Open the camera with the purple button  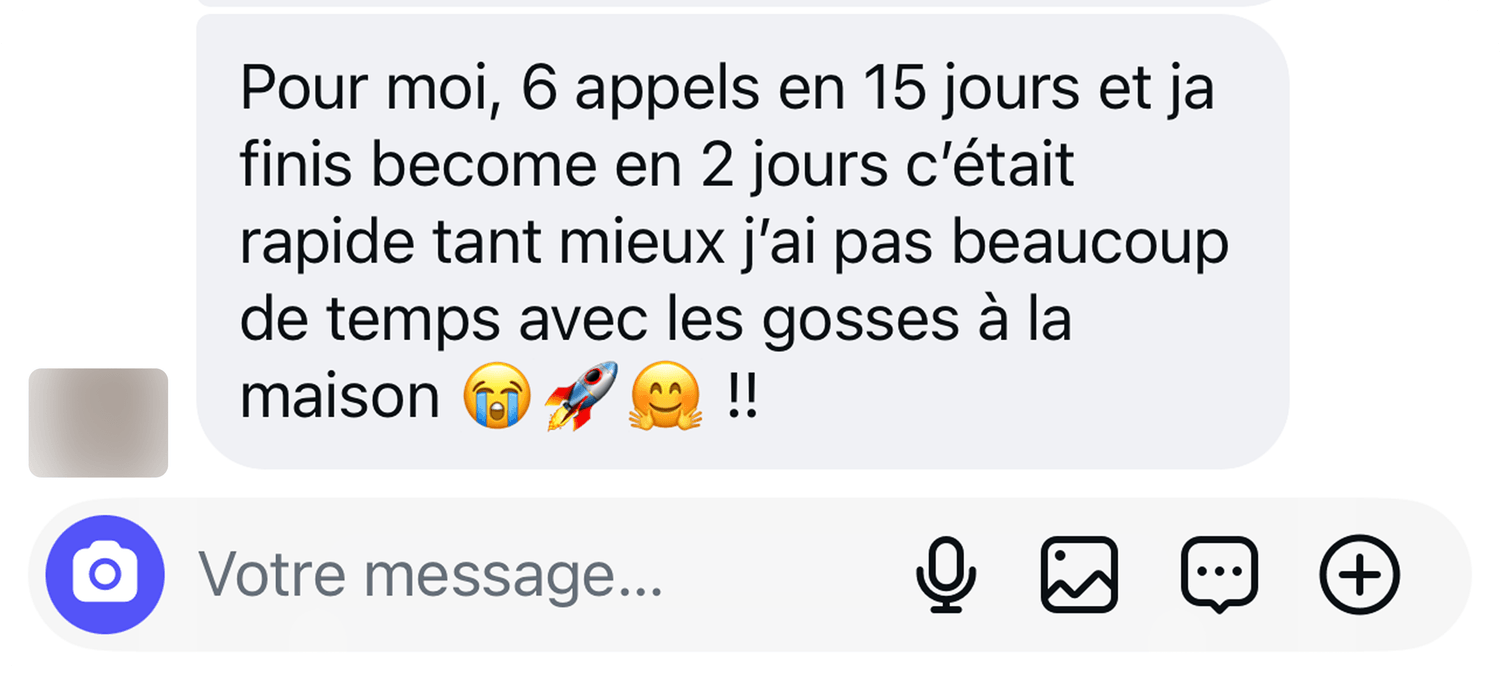(x=105, y=574)
